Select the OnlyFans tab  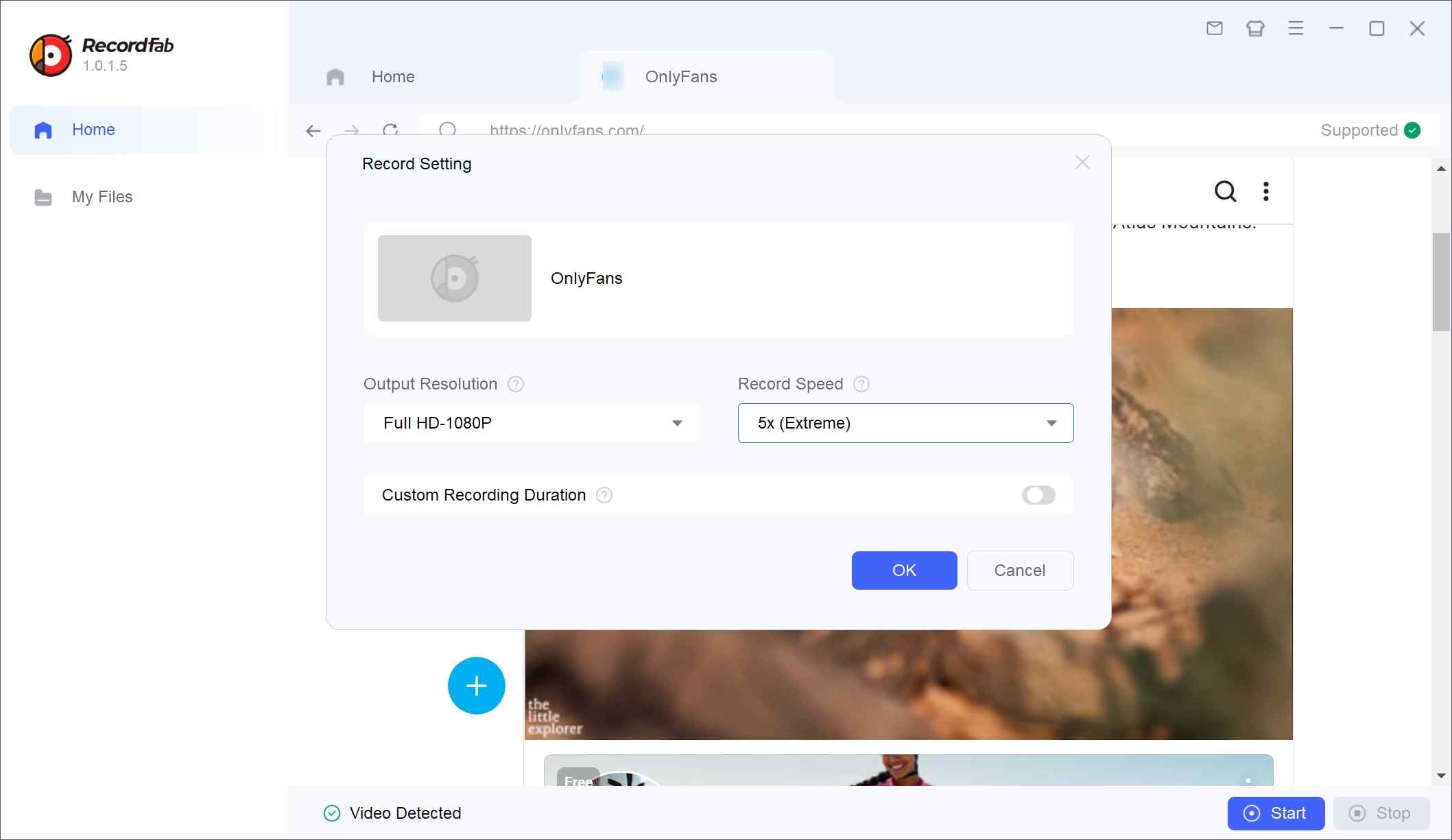680,76
